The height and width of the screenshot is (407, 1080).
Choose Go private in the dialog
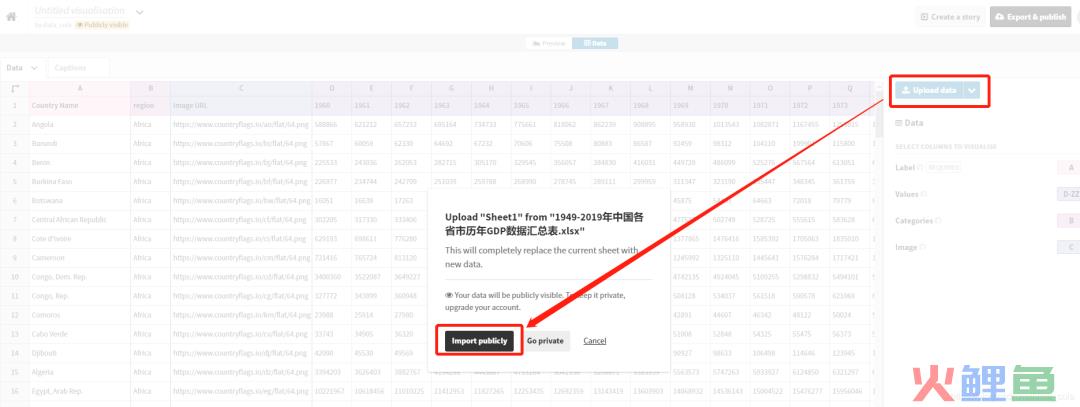pos(545,341)
